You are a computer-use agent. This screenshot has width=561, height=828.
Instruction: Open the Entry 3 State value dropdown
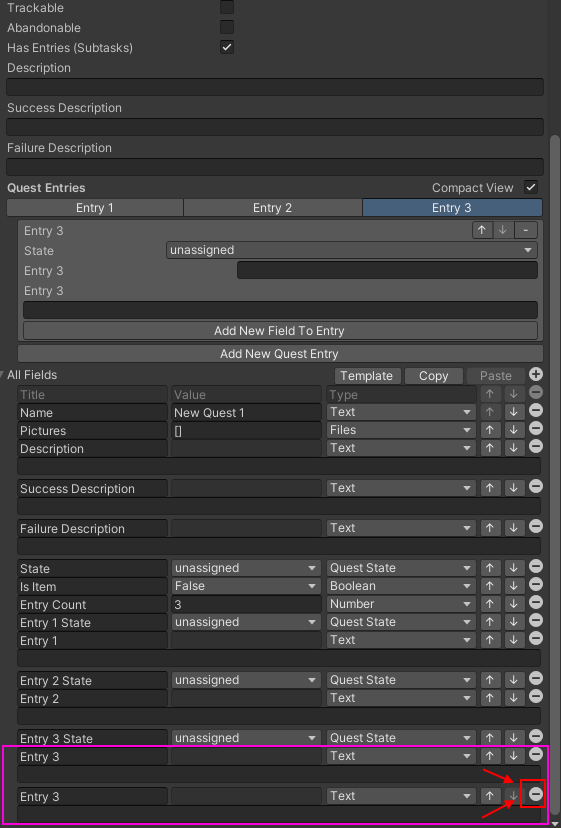(x=246, y=738)
